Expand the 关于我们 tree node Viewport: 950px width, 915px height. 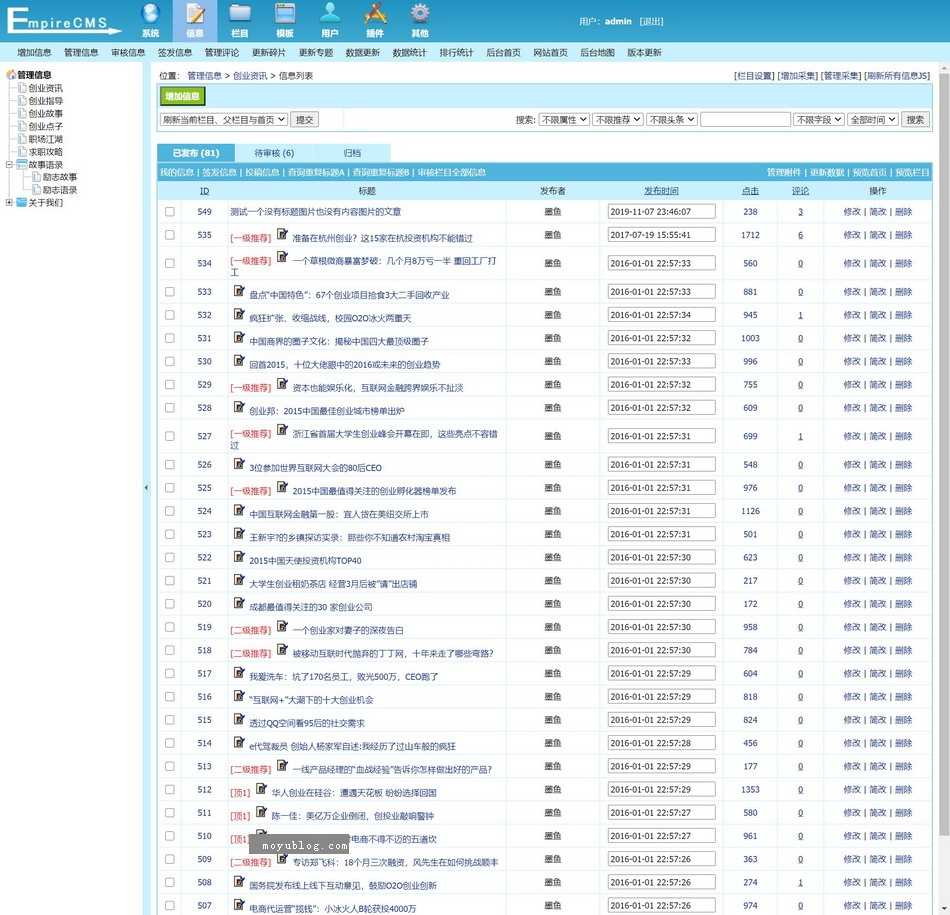coord(9,202)
